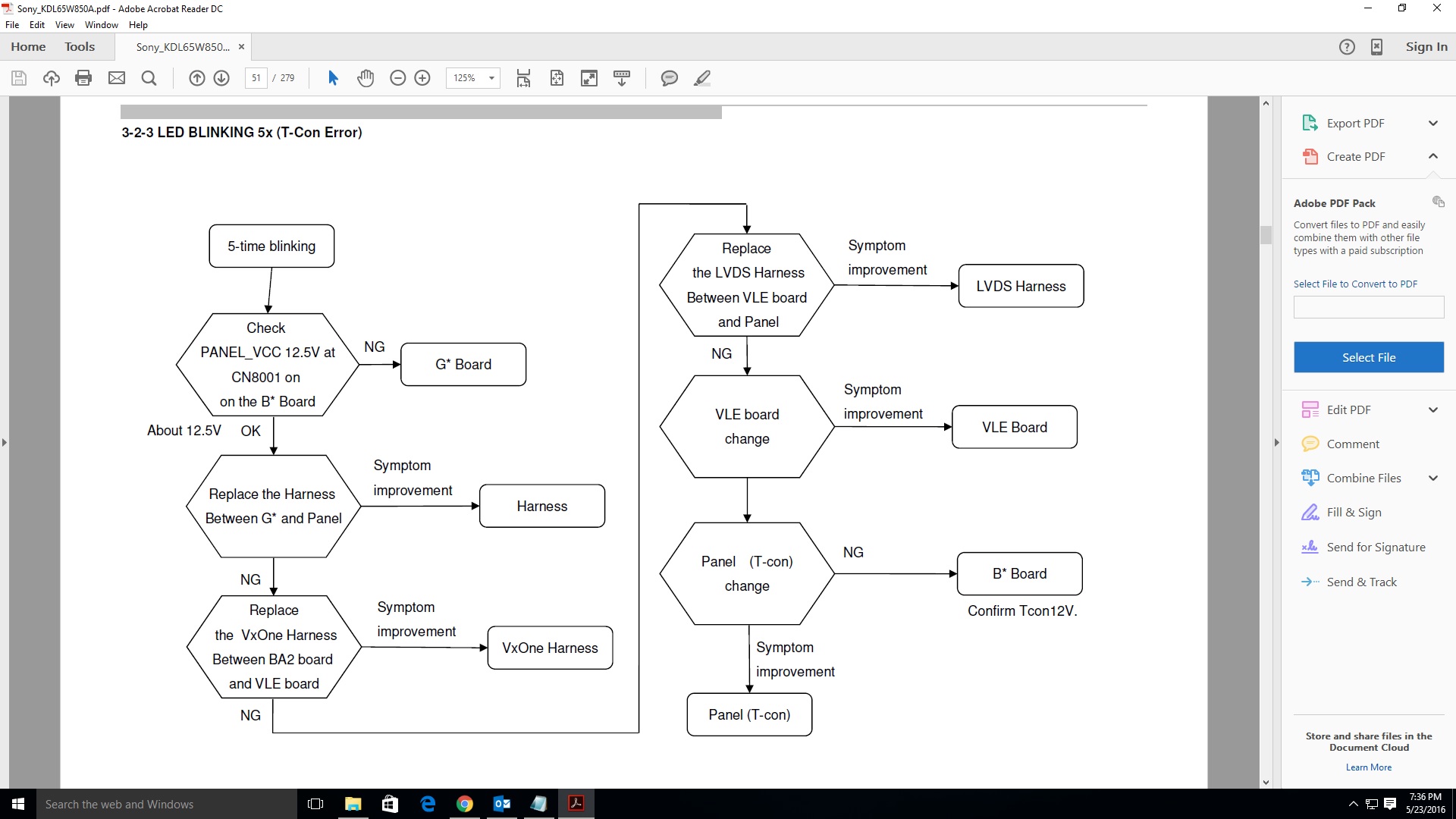This screenshot has width=1456, height=819.
Task: Enter full screen read mode icon
Action: pyautogui.click(x=589, y=78)
